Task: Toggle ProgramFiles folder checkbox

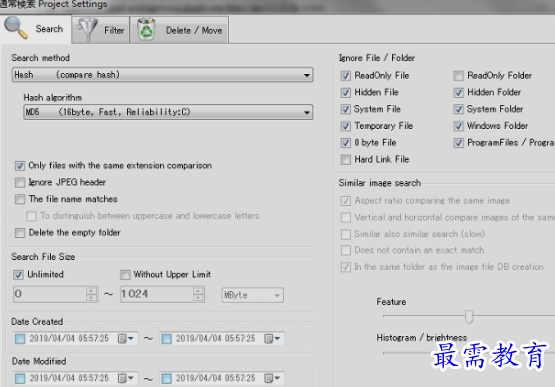Action: pyautogui.click(x=458, y=143)
